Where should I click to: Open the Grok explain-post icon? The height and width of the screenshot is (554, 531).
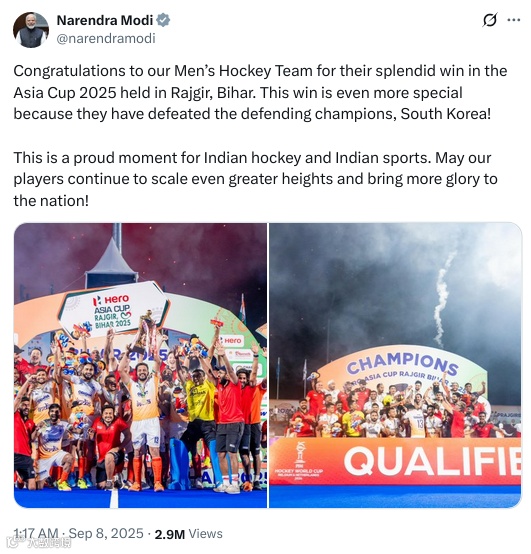490,20
